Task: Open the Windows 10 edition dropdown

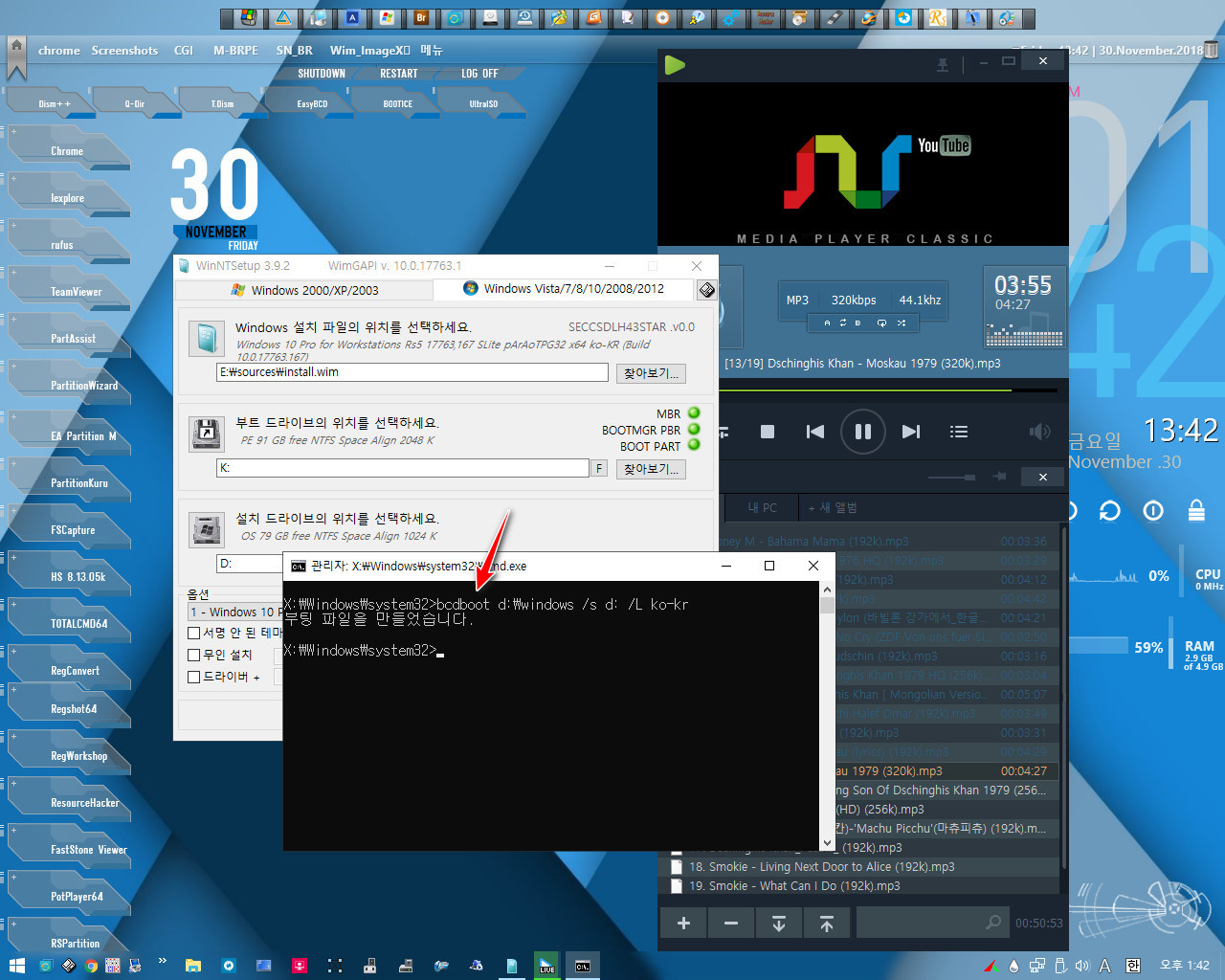Action: (x=235, y=612)
